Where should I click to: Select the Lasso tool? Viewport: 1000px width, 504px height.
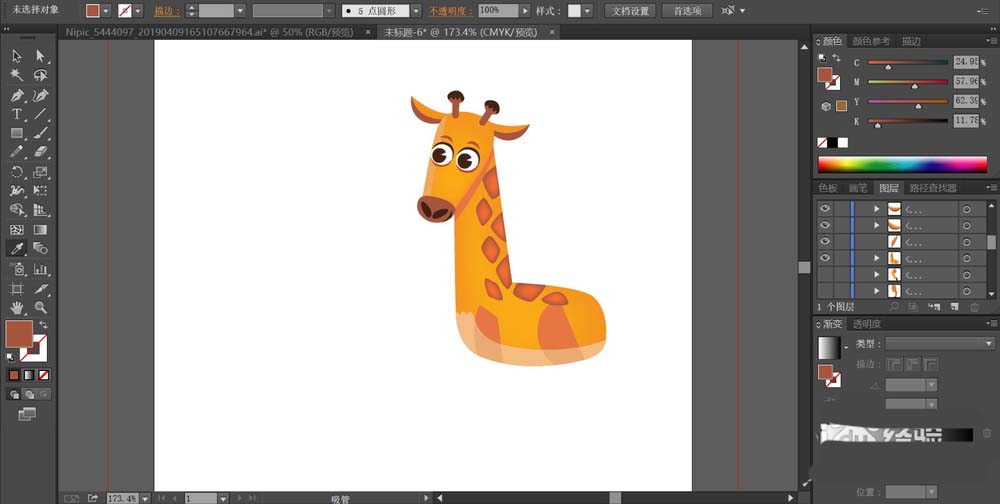pyautogui.click(x=41, y=75)
